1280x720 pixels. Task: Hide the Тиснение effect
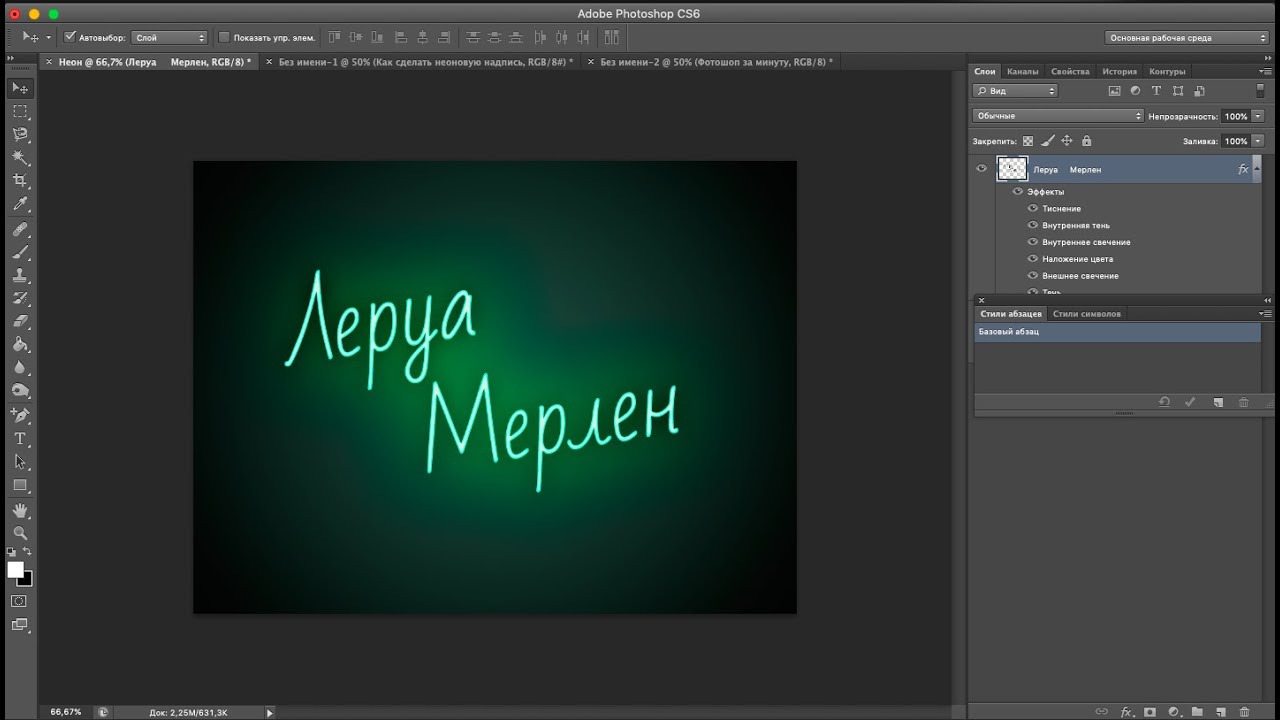(1034, 208)
